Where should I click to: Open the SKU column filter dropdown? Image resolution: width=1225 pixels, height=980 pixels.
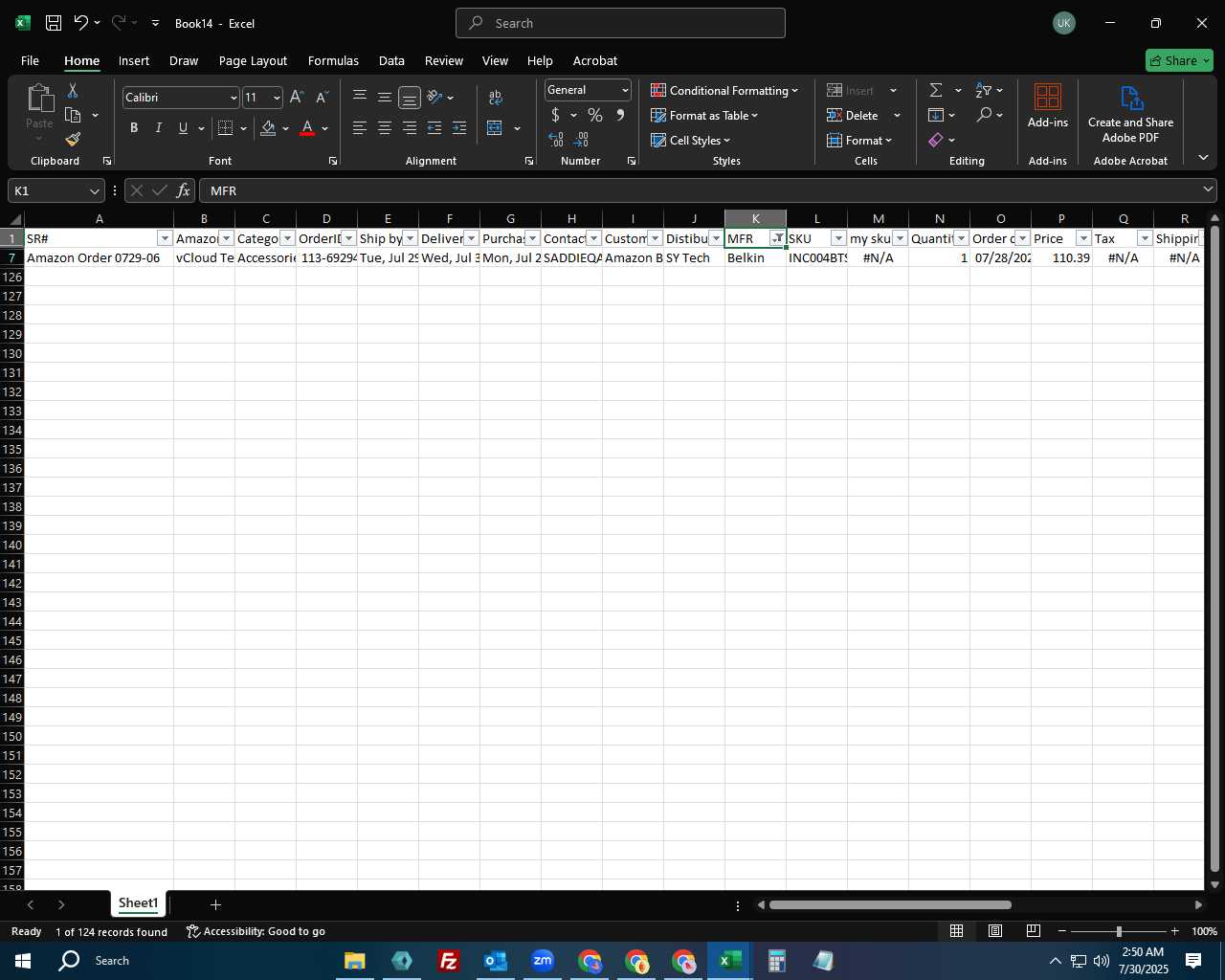838,238
